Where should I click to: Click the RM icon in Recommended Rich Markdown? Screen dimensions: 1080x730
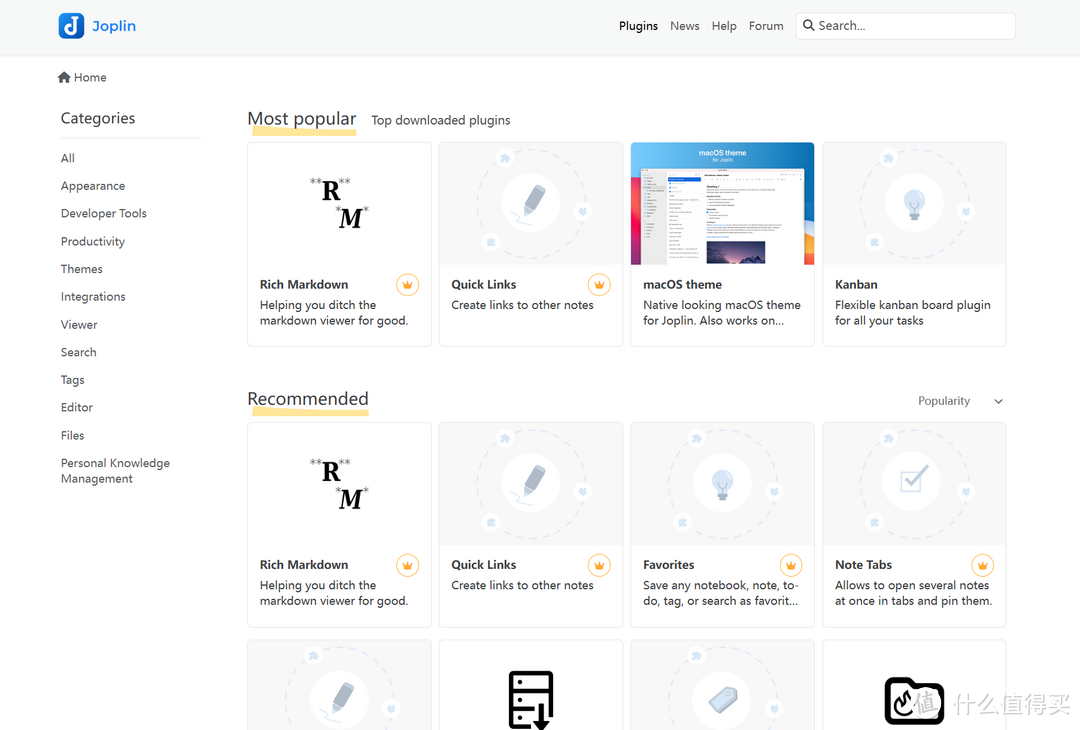[x=339, y=484]
